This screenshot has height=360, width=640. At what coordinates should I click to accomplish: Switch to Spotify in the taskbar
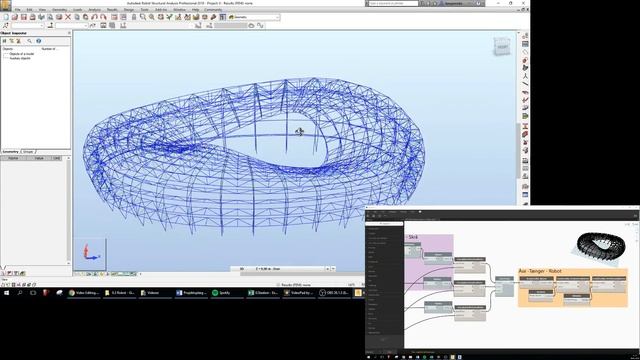(226, 293)
